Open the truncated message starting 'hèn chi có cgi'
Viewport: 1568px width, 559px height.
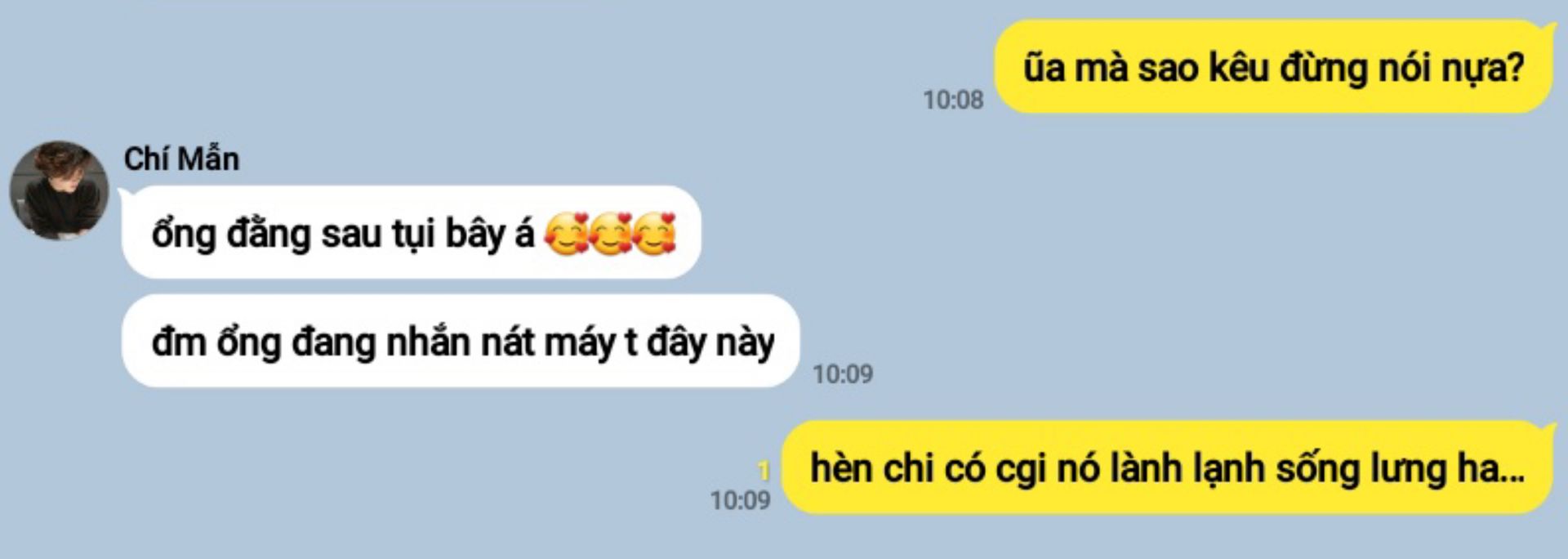pyautogui.click(x=1168, y=467)
